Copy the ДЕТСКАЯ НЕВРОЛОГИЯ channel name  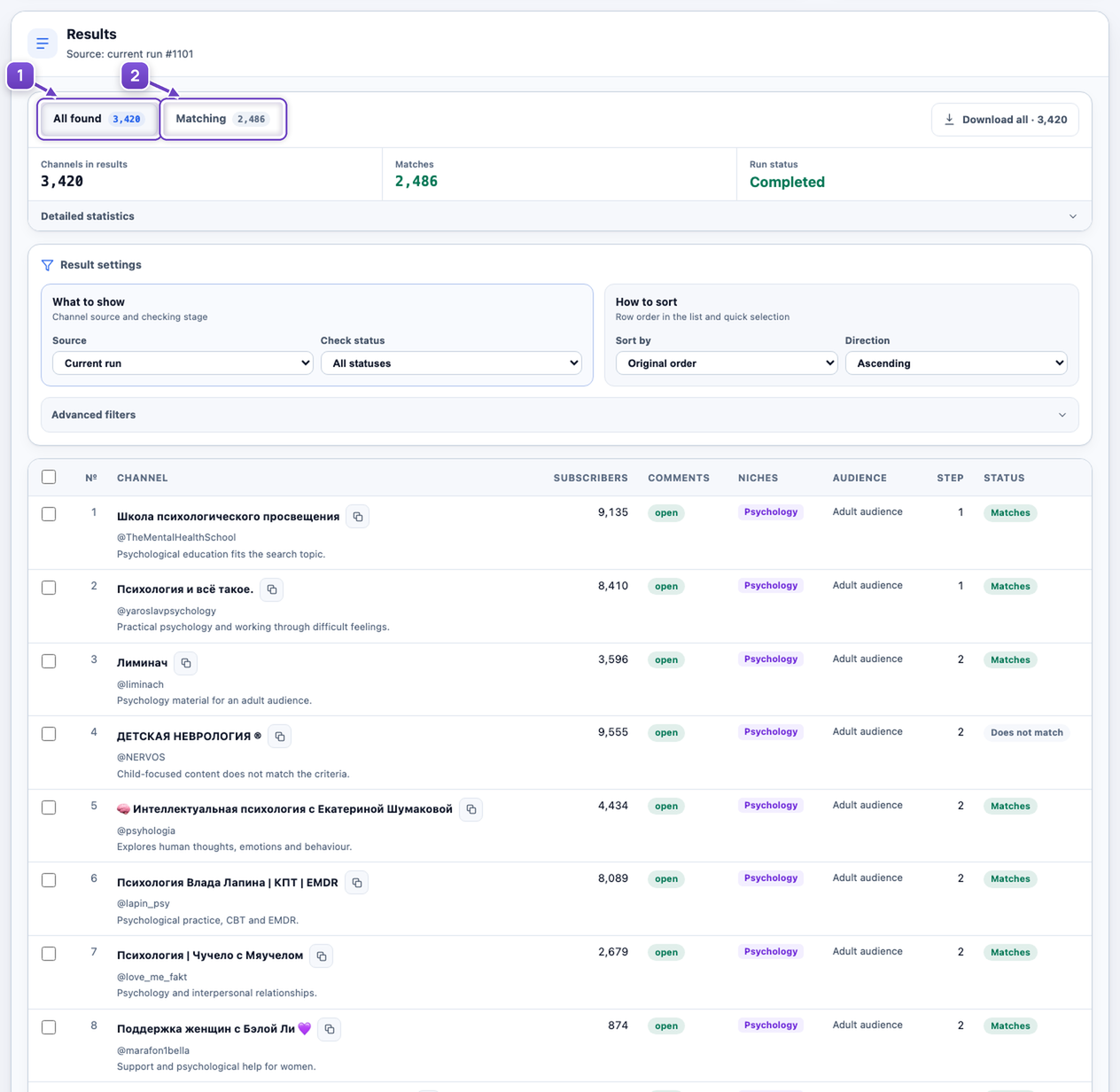pos(280,737)
